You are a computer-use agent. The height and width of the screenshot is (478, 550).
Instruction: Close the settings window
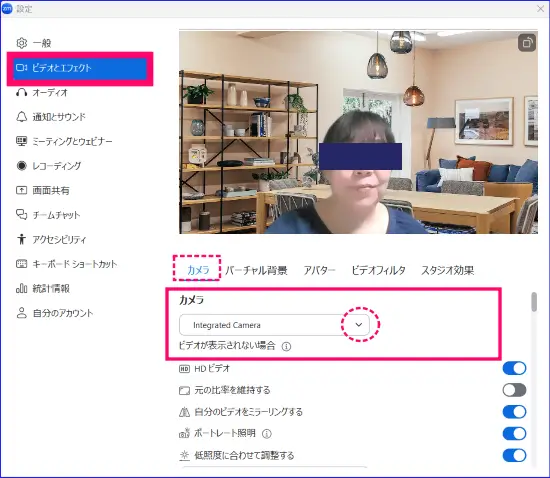tap(541, 9)
